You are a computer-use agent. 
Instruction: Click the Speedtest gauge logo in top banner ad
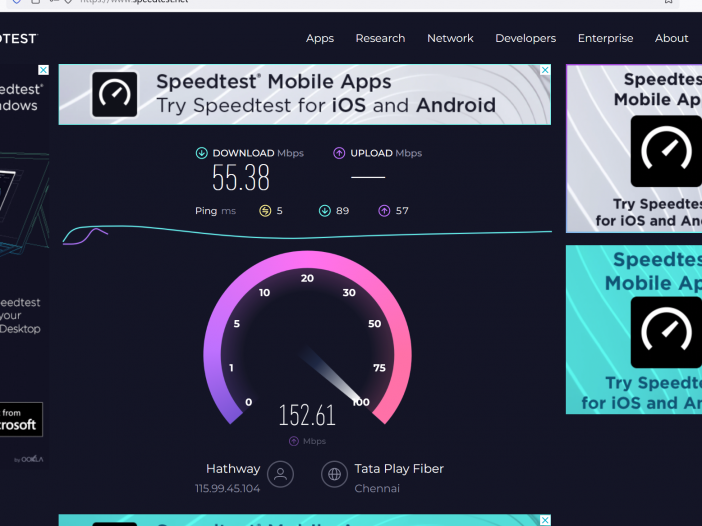click(115, 94)
